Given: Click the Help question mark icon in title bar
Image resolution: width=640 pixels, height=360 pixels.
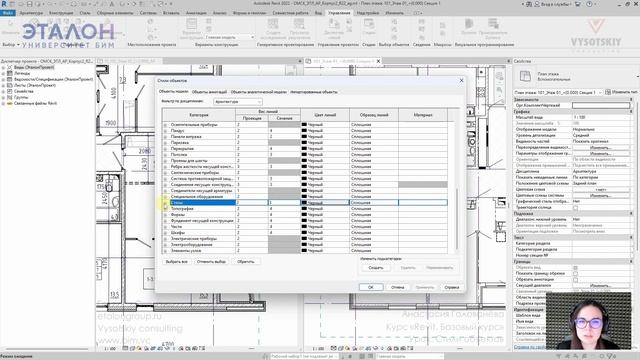Looking at the screenshot, I should point(589,4).
